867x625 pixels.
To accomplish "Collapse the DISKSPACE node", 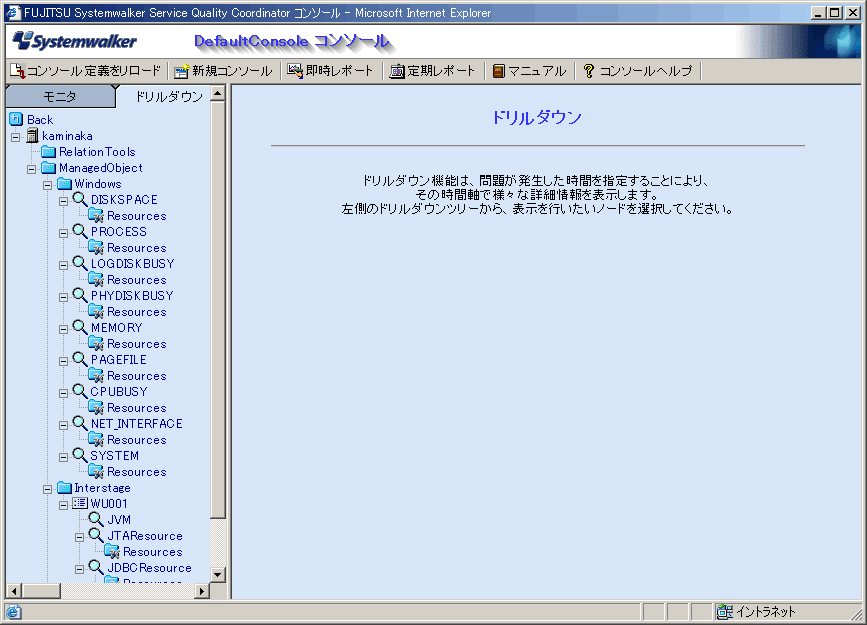I will (64, 201).
